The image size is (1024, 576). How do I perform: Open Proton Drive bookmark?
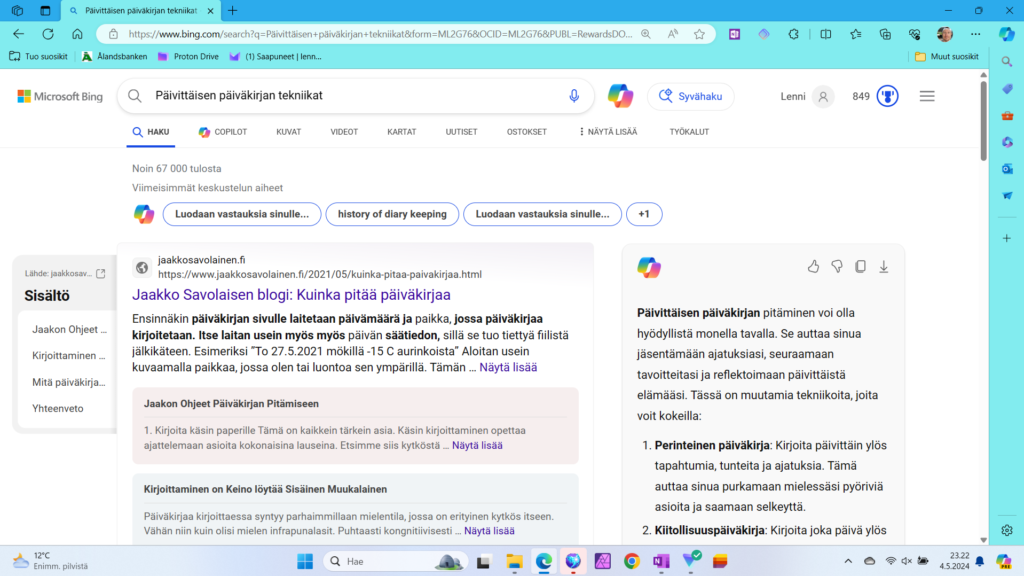pos(189,57)
